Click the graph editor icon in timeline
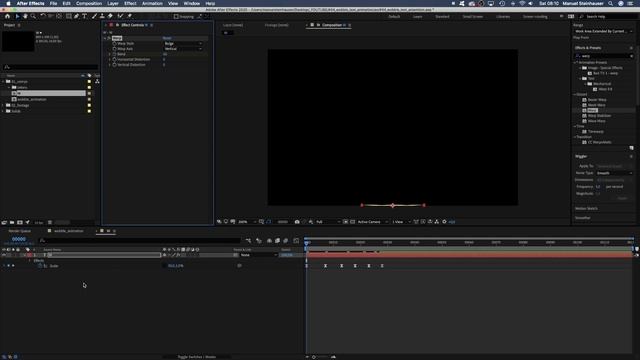640x360 pixels. coord(296,241)
